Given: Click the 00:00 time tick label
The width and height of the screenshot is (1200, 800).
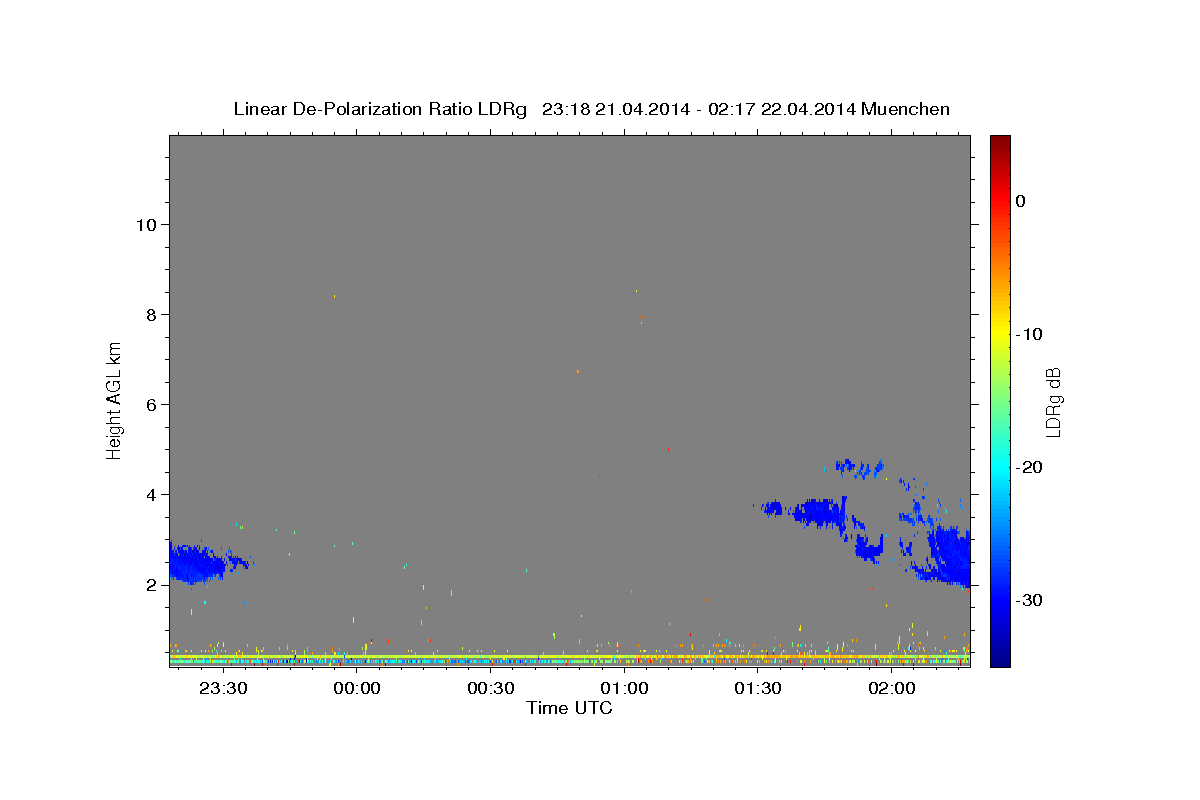Looking at the screenshot, I should [x=357, y=688].
